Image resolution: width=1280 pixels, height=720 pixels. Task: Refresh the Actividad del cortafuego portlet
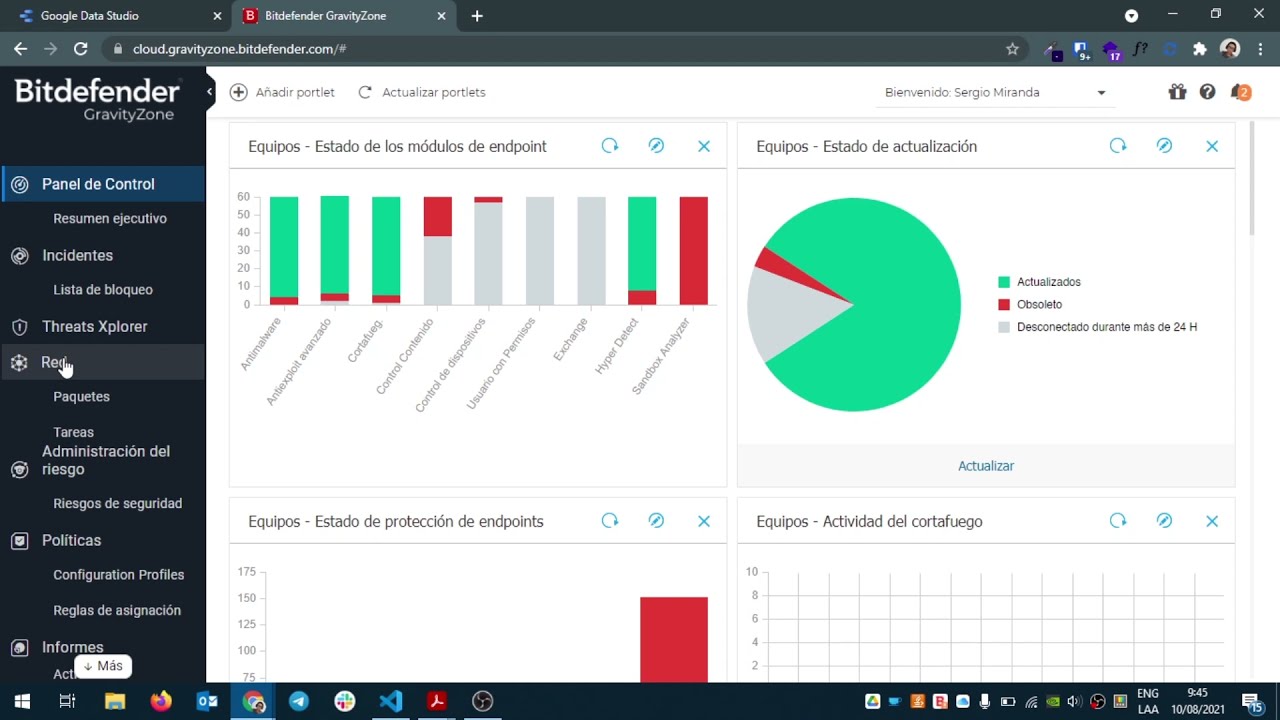1118,521
